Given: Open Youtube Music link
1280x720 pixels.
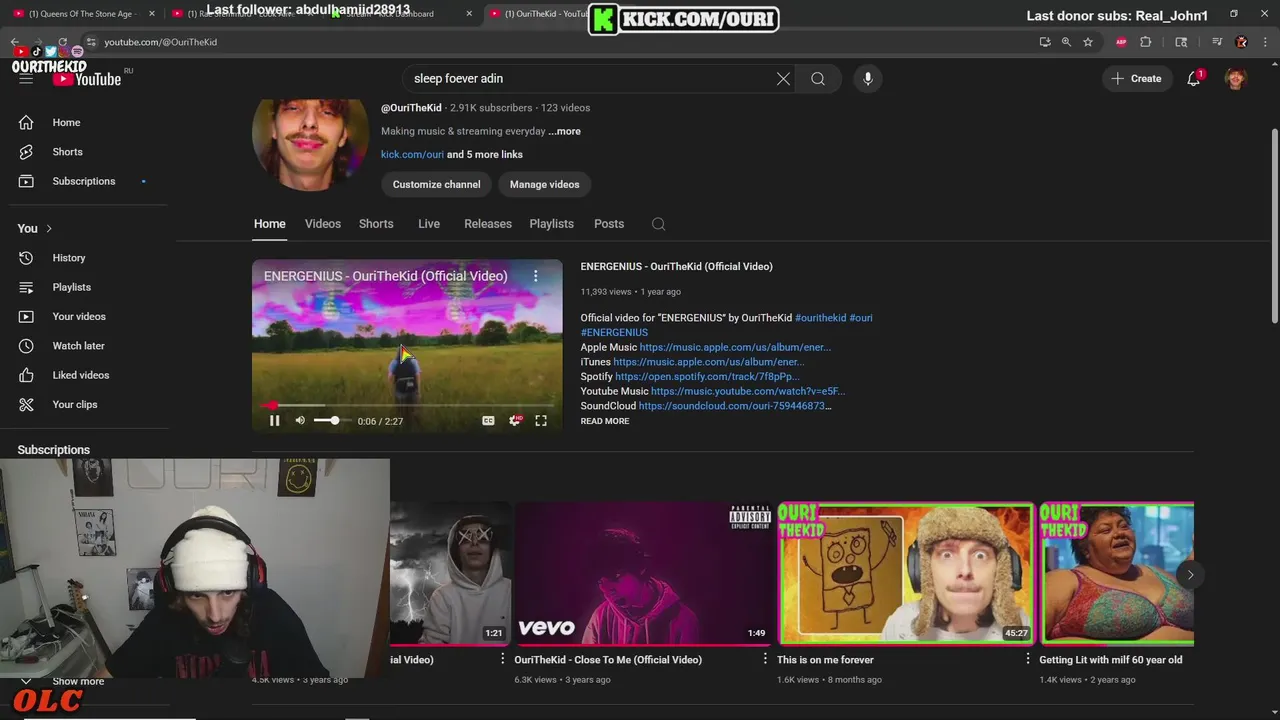Looking at the screenshot, I should tap(748, 391).
